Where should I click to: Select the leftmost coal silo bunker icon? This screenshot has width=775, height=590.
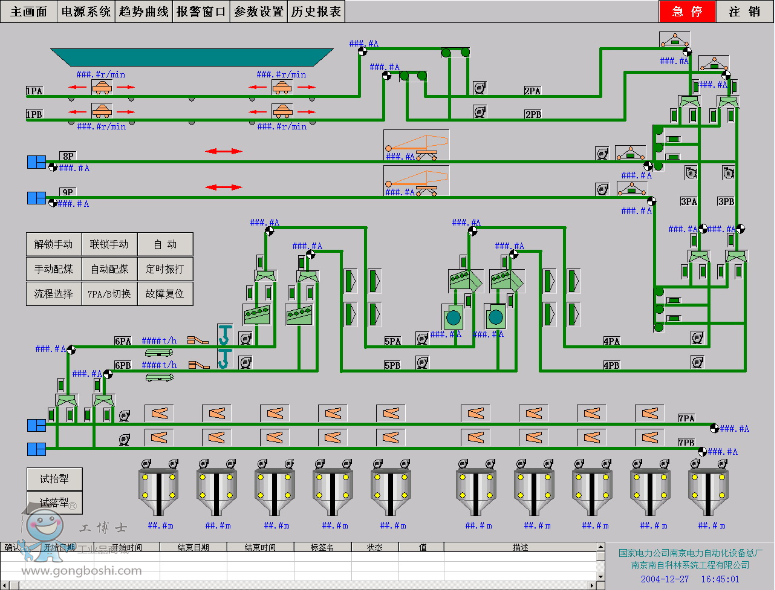[158, 487]
